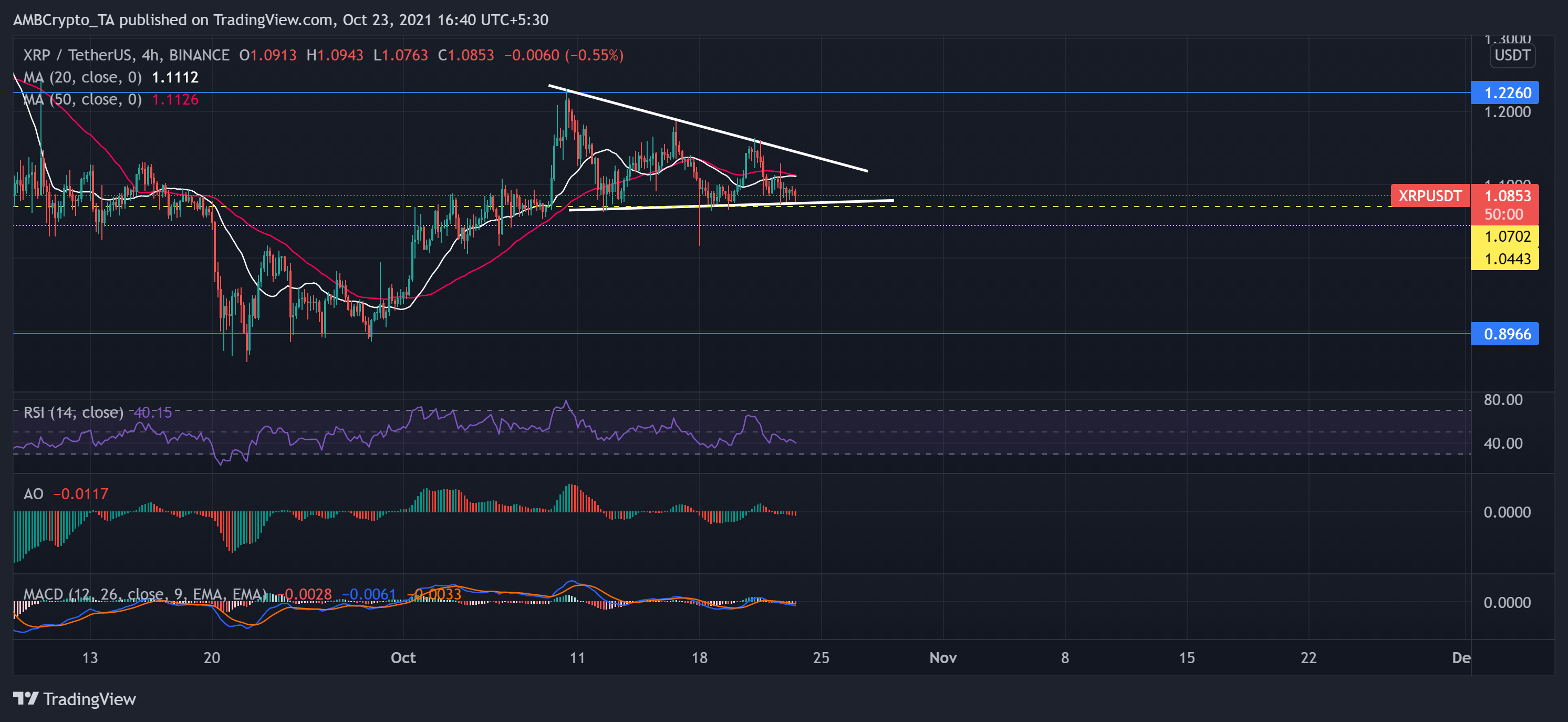Click the MA (50, close, 0) indicator label
The width and height of the screenshot is (1568, 722).
tap(82, 99)
